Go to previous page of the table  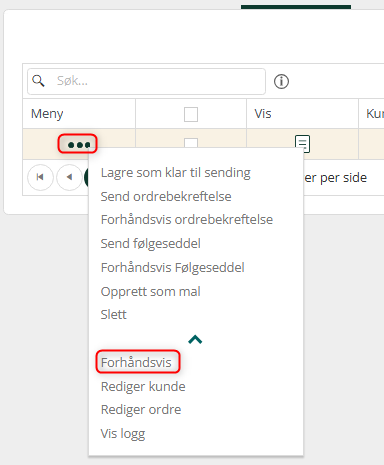69,177
